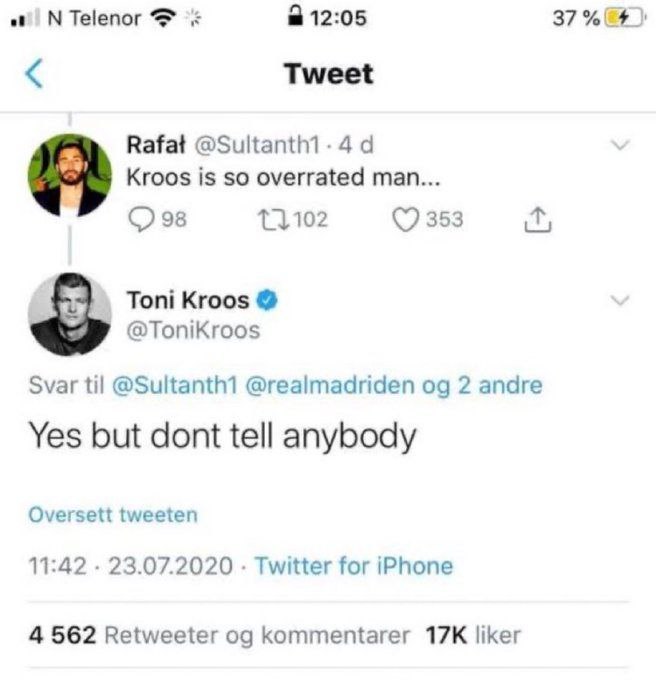Share Rafał's tweet via share icon

click(537, 218)
